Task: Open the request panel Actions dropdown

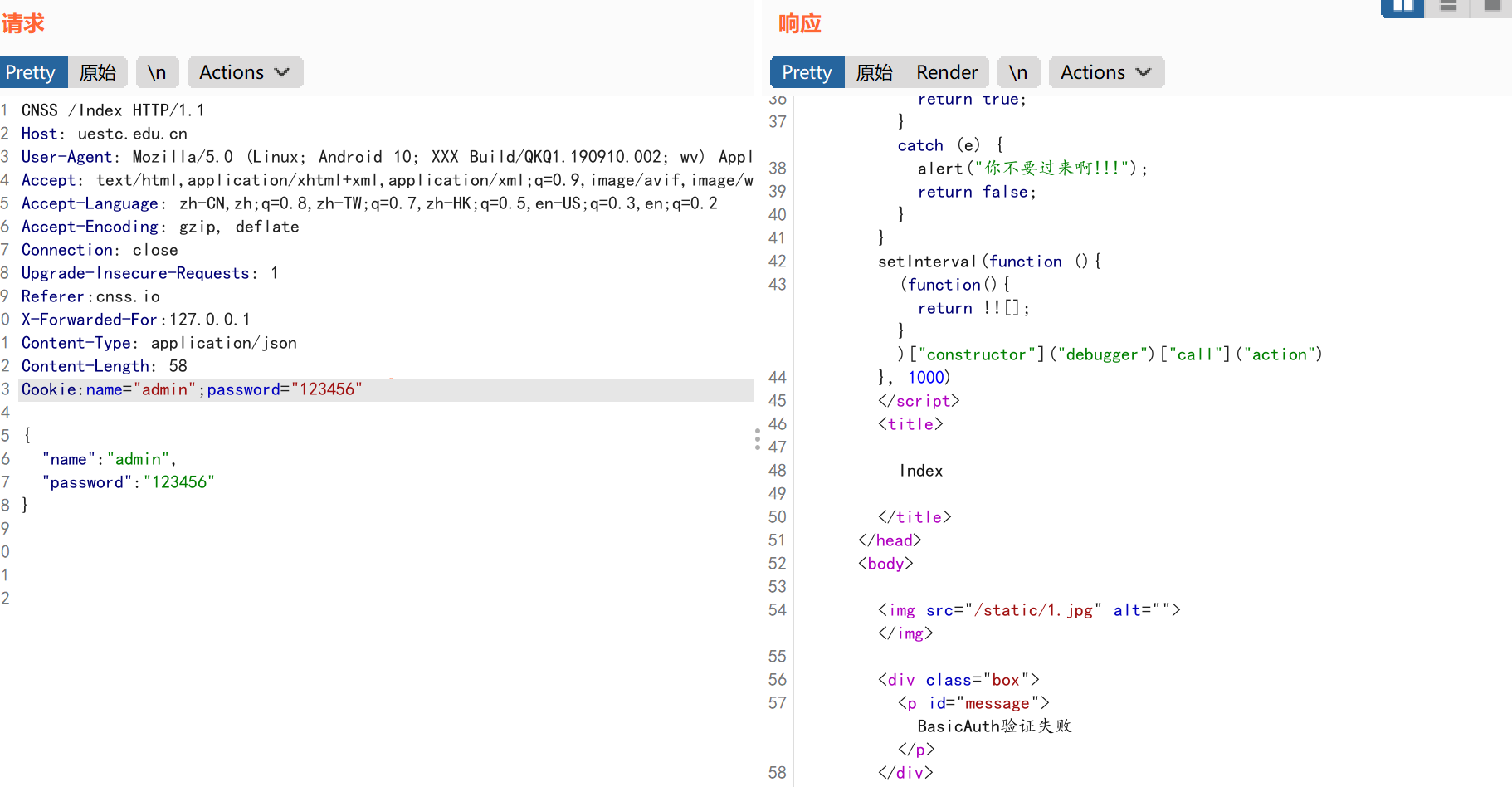Action: [x=245, y=72]
